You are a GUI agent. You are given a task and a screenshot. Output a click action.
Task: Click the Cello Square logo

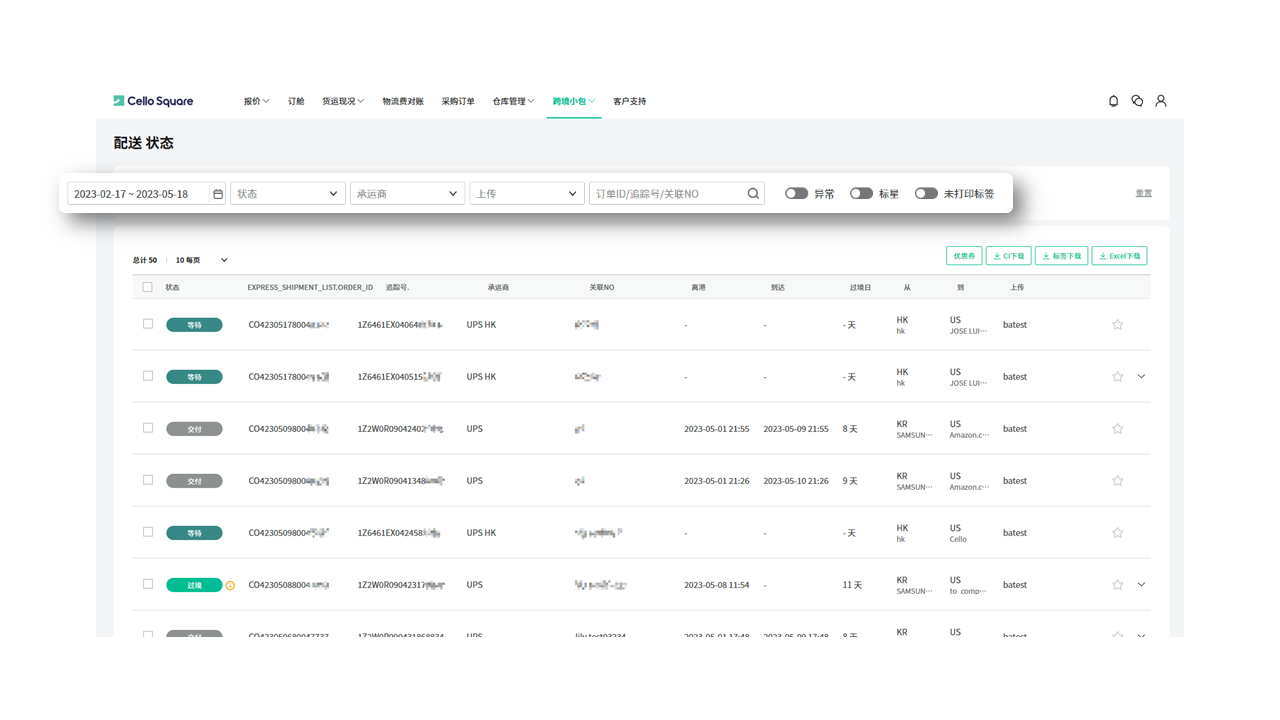coord(153,101)
